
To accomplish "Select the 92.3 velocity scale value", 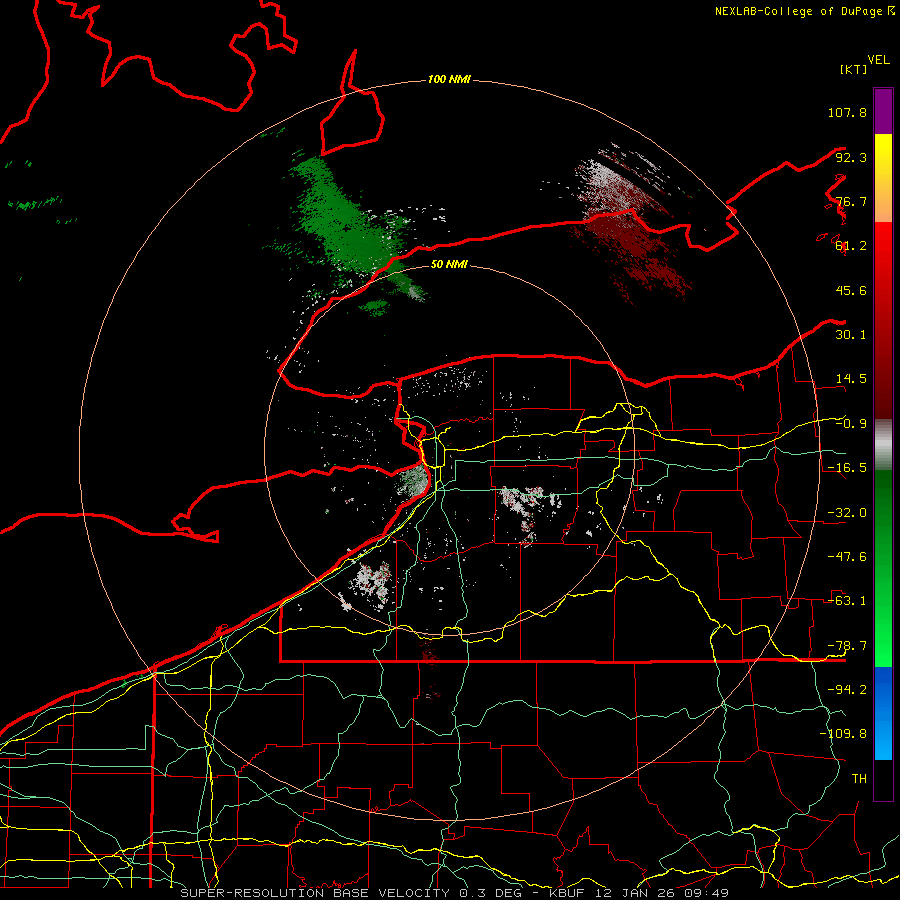I will (851, 157).
